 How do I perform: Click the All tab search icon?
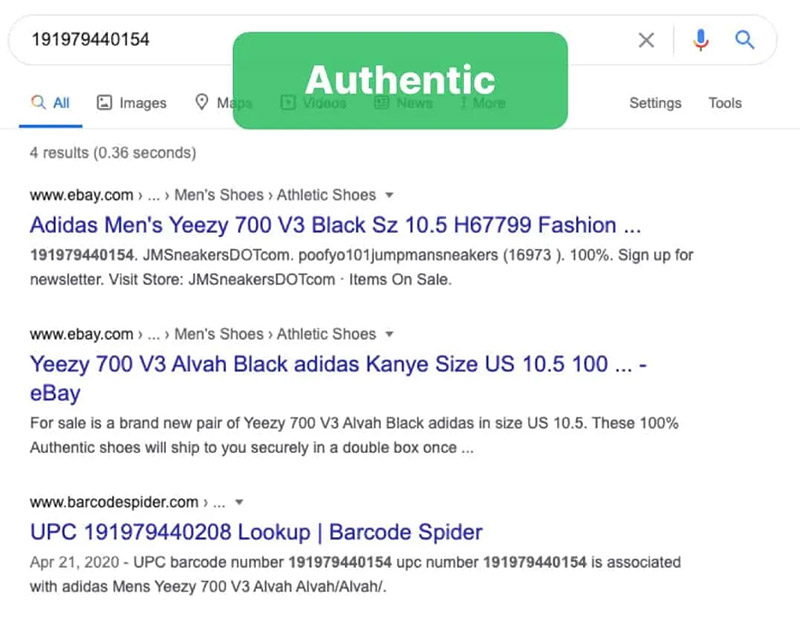coord(38,103)
